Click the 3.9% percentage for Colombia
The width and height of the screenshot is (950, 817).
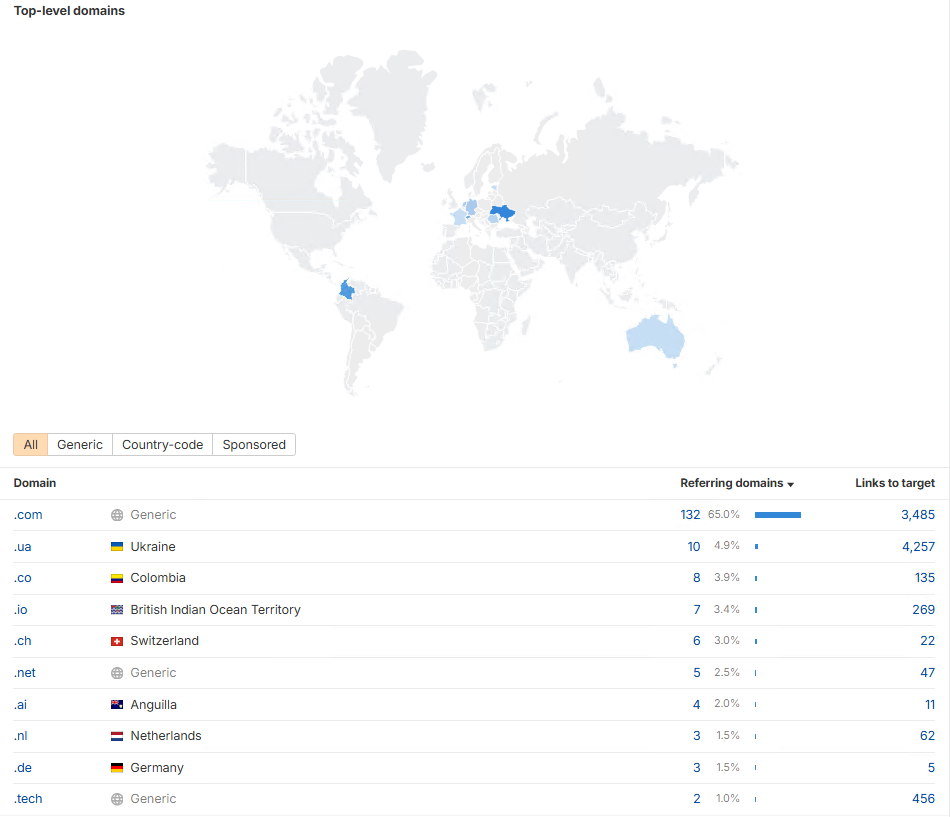point(726,578)
